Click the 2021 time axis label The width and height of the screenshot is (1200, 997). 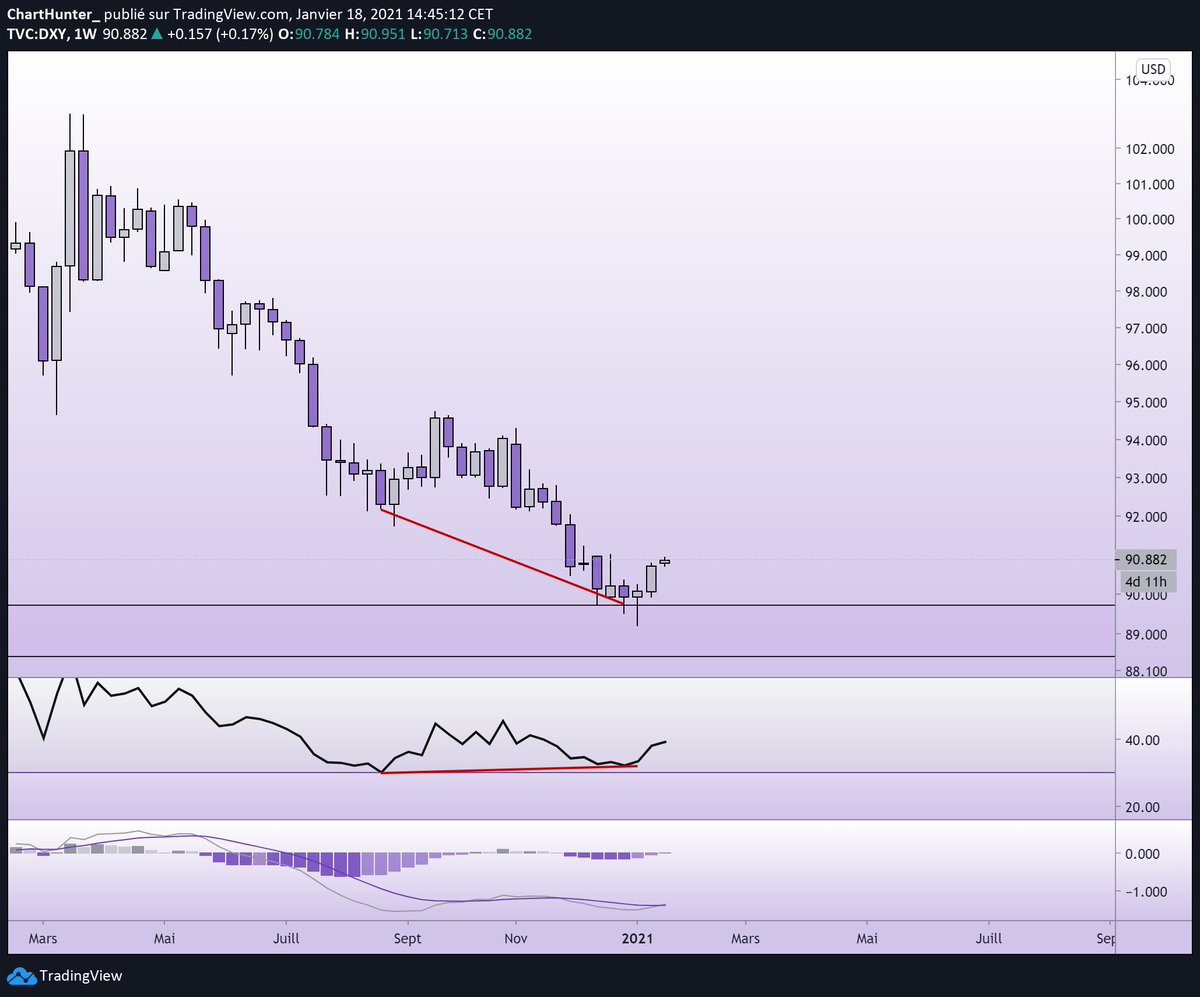pyautogui.click(x=637, y=939)
